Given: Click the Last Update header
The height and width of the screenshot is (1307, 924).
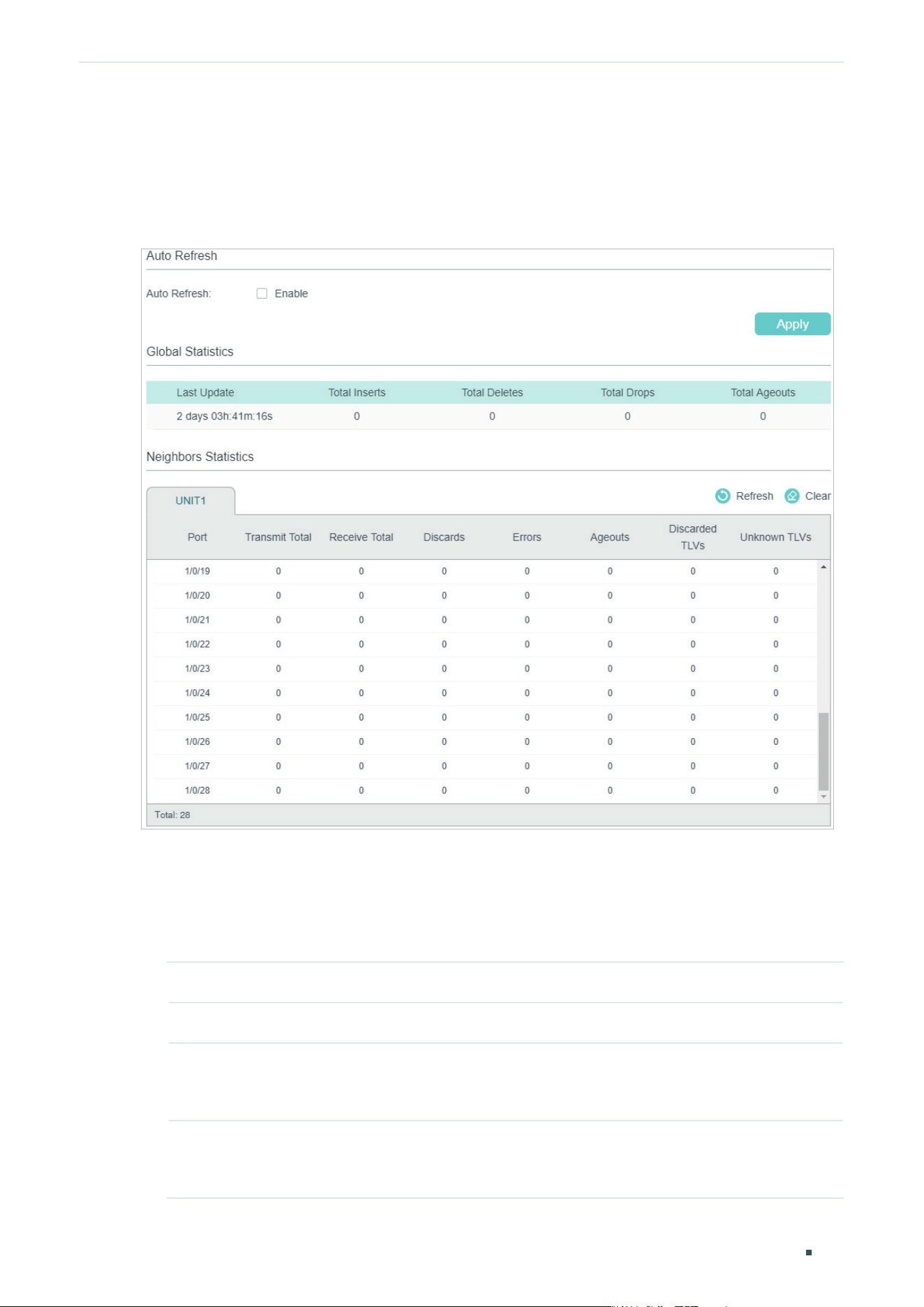Looking at the screenshot, I should coord(205,392).
